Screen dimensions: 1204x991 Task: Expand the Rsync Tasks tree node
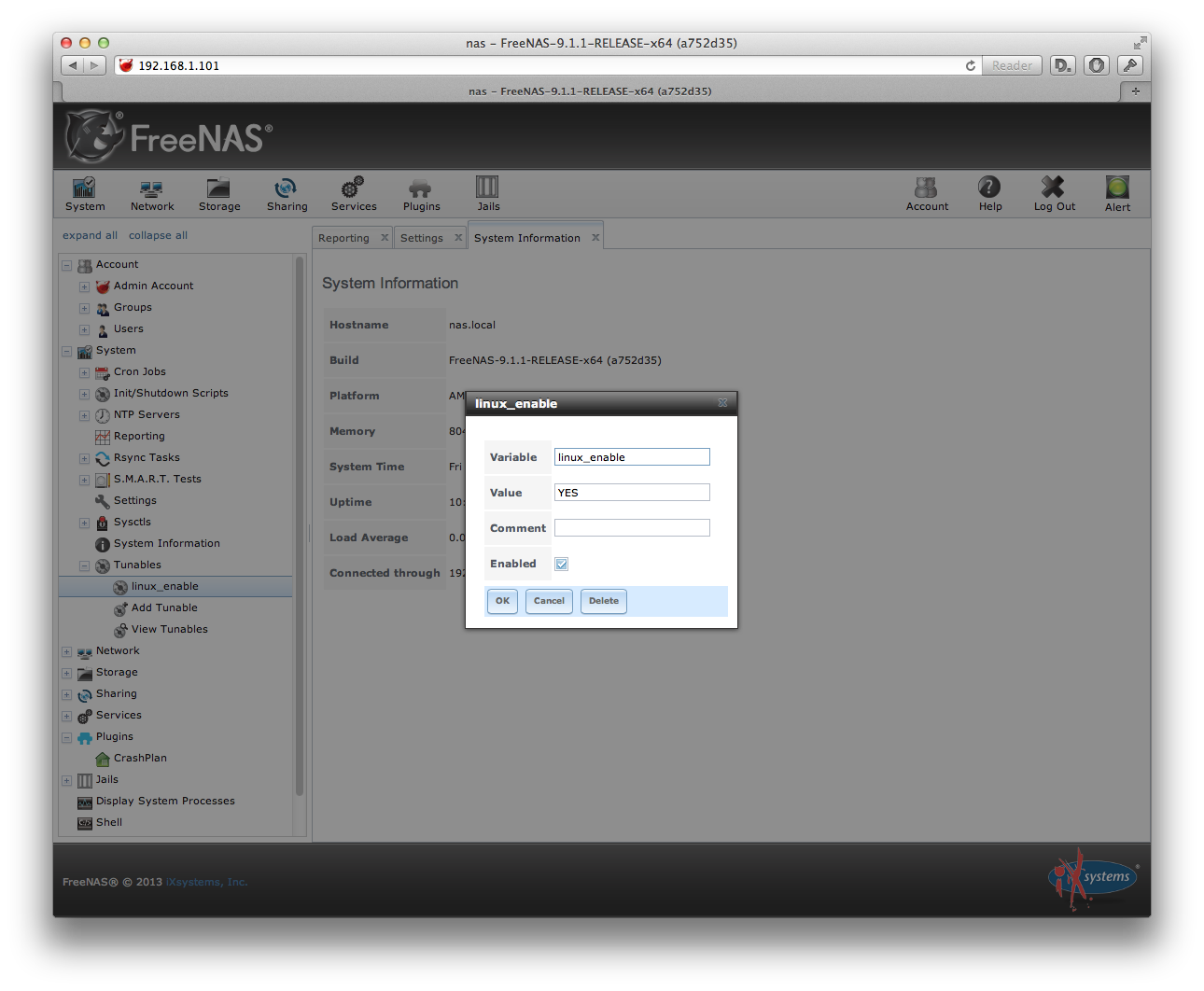(x=85, y=458)
